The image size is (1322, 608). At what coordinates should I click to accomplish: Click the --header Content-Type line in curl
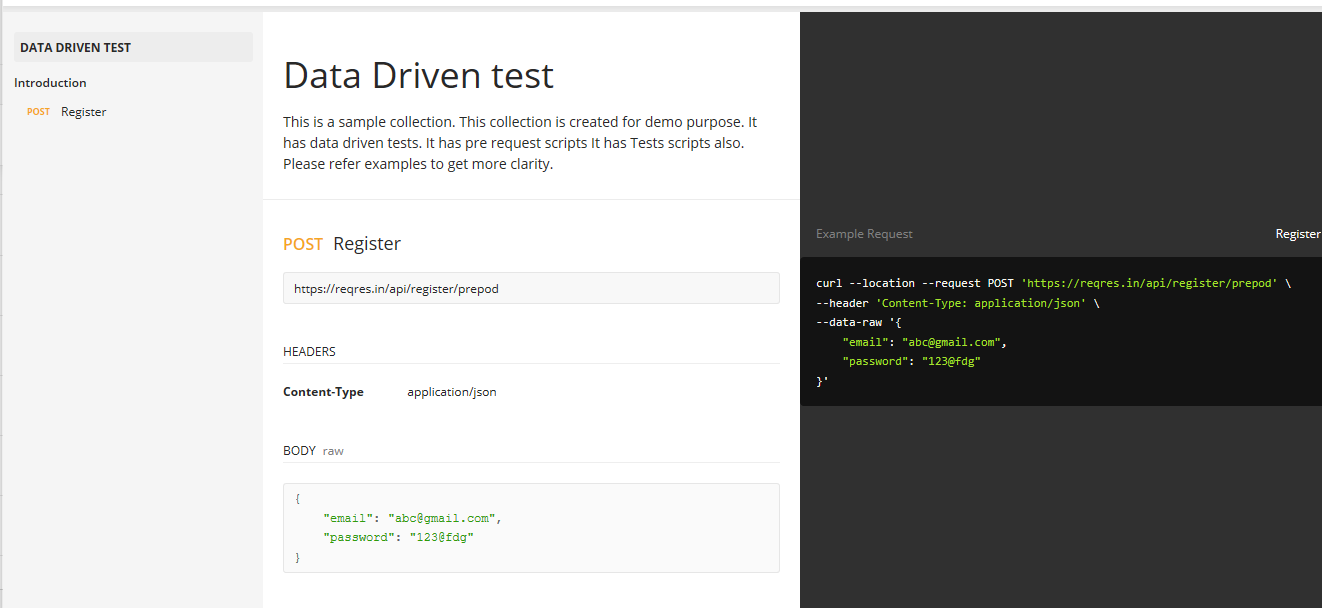[x=958, y=302]
